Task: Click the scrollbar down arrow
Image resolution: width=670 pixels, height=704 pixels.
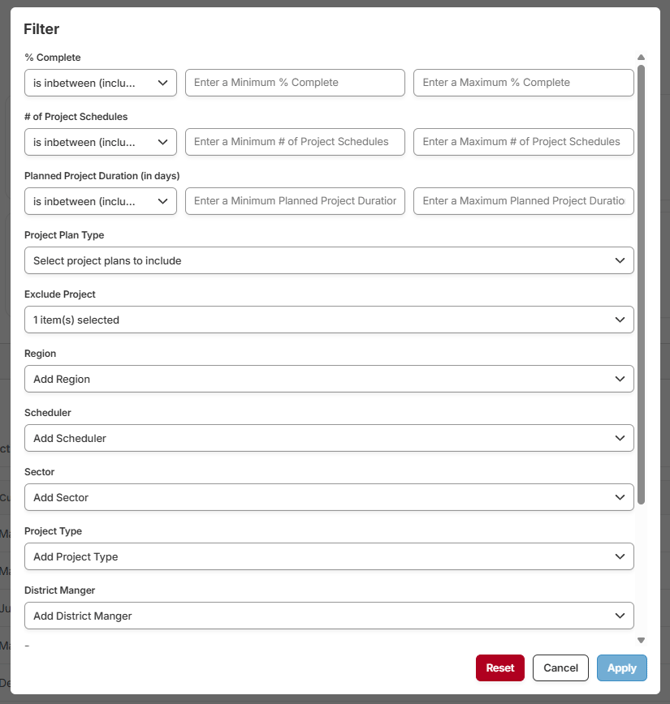Action: (641, 640)
